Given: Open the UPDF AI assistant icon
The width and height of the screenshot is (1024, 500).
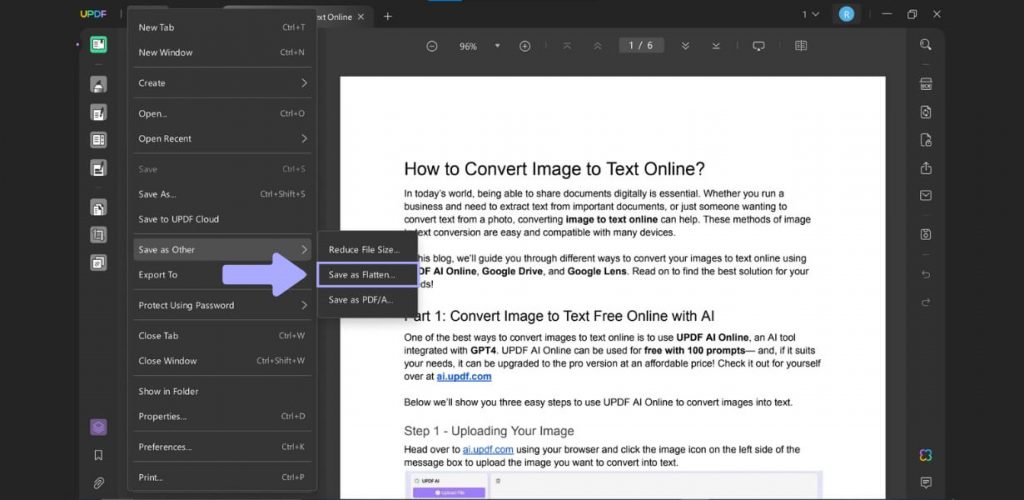Looking at the screenshot, I should [x=926, y=455].
